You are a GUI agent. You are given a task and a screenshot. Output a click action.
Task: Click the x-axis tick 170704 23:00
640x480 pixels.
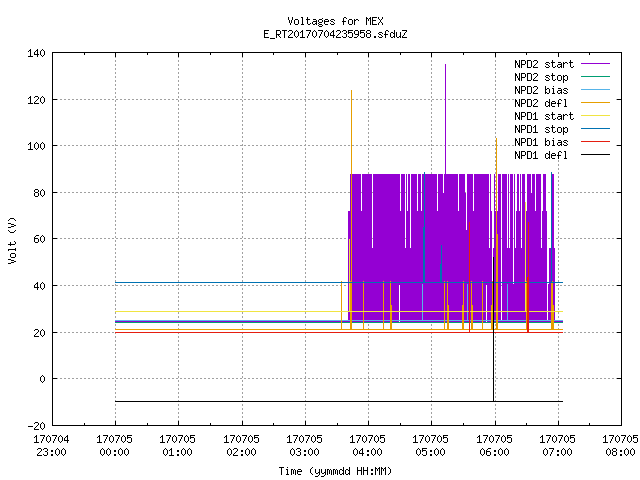(x=51, y=446)
